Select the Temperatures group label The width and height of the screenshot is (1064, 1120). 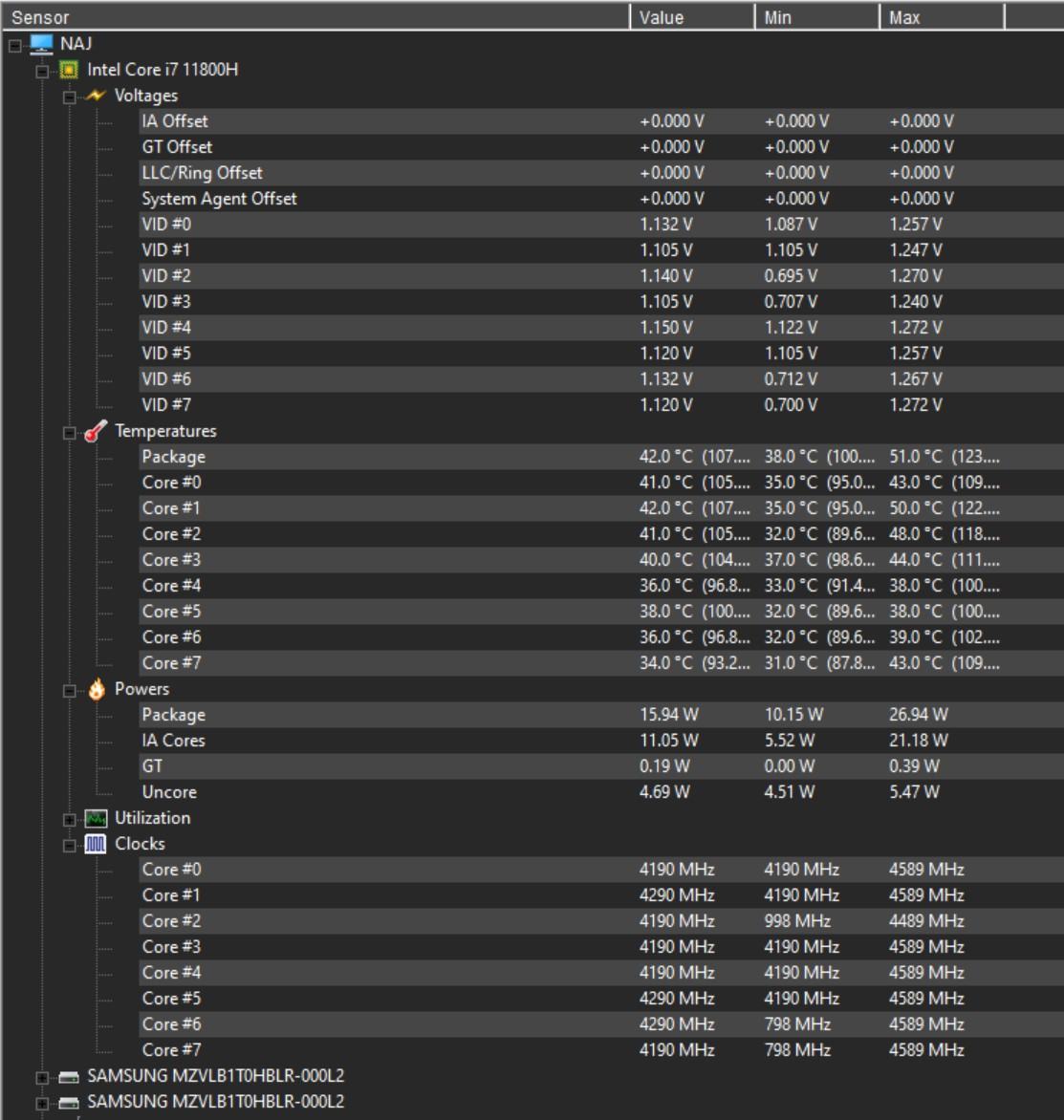pyautogui.click(x=165, y=431)
